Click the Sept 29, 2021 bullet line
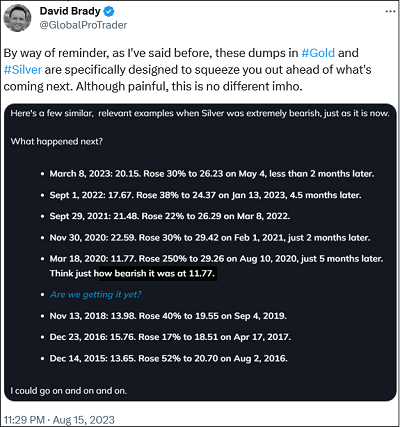400x427 pixels. click(170, 216)
